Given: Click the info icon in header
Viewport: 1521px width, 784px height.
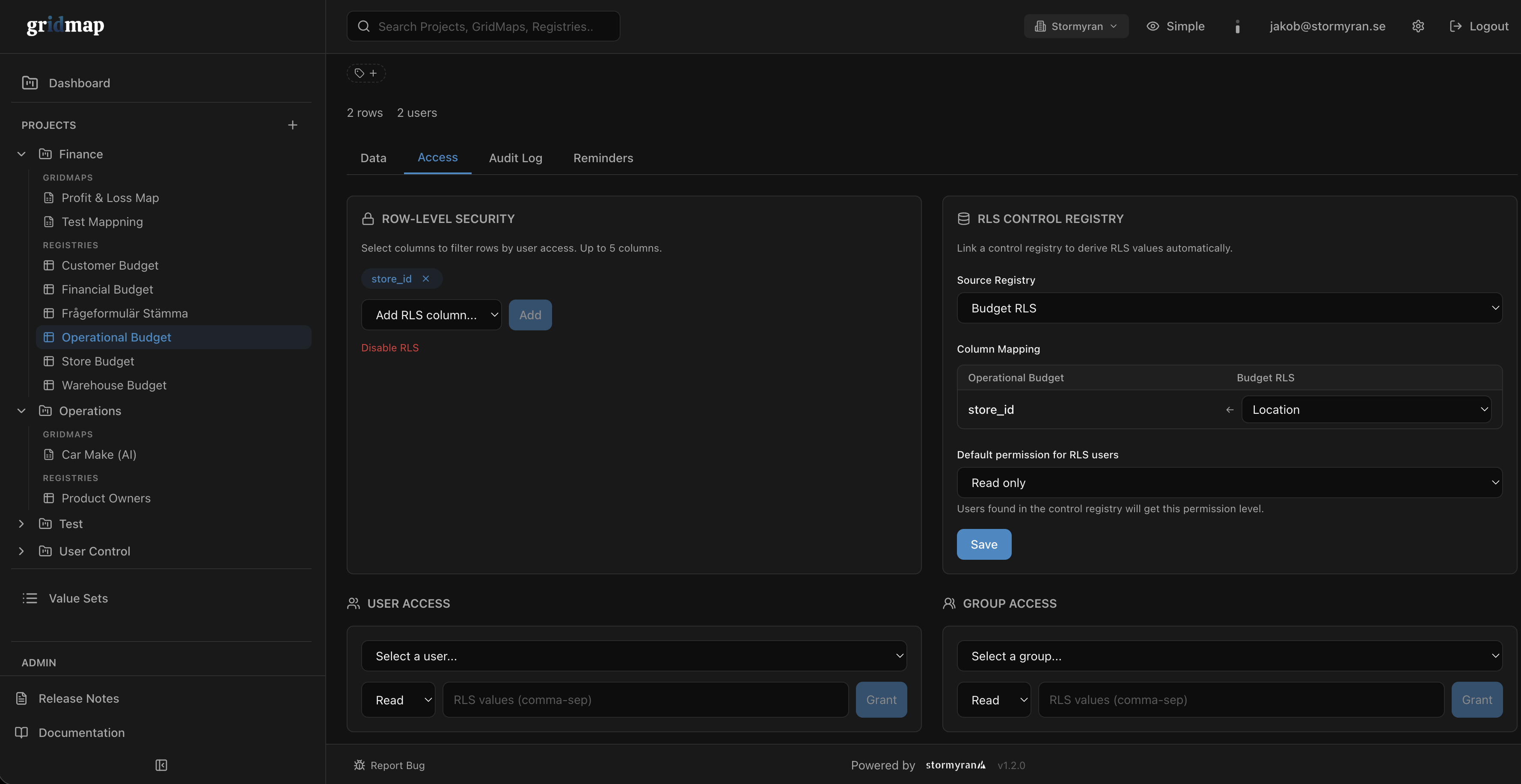Looking at the screenshot, I should coord(1237,26).
